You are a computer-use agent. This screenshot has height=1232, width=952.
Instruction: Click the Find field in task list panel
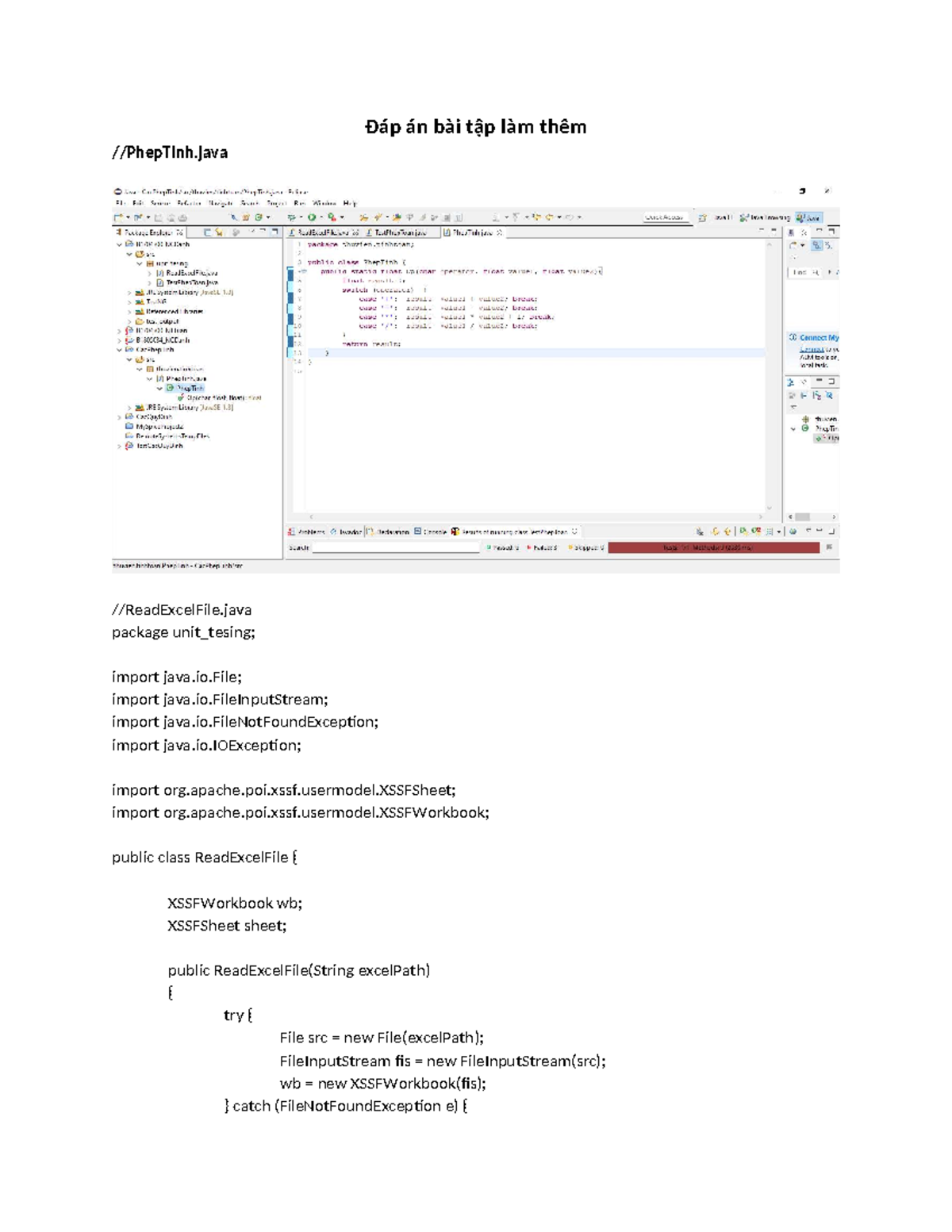804,272
